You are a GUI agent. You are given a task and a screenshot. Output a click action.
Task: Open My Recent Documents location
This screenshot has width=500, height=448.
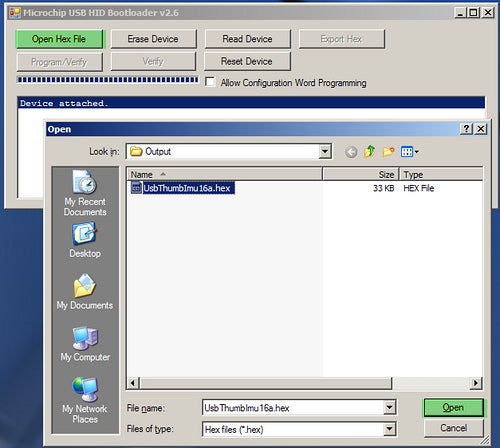tap(85, 193)
